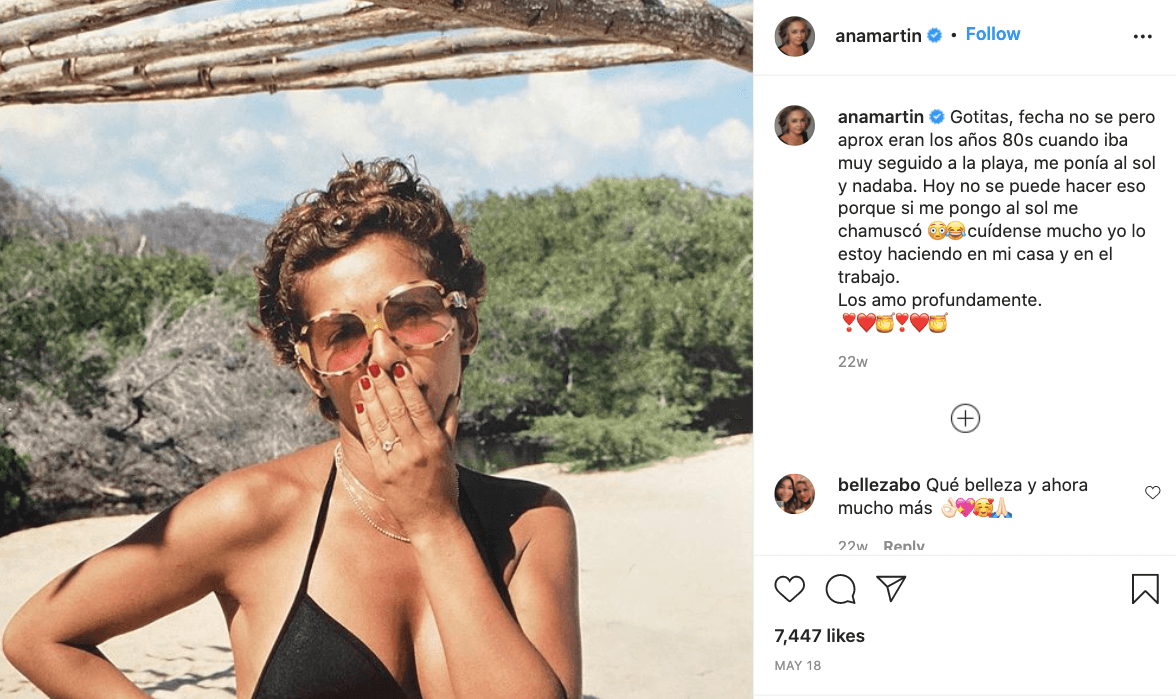Open the three-dot more options menu
Viewport: 1176px width, 699px height.
coord(1143,36)
